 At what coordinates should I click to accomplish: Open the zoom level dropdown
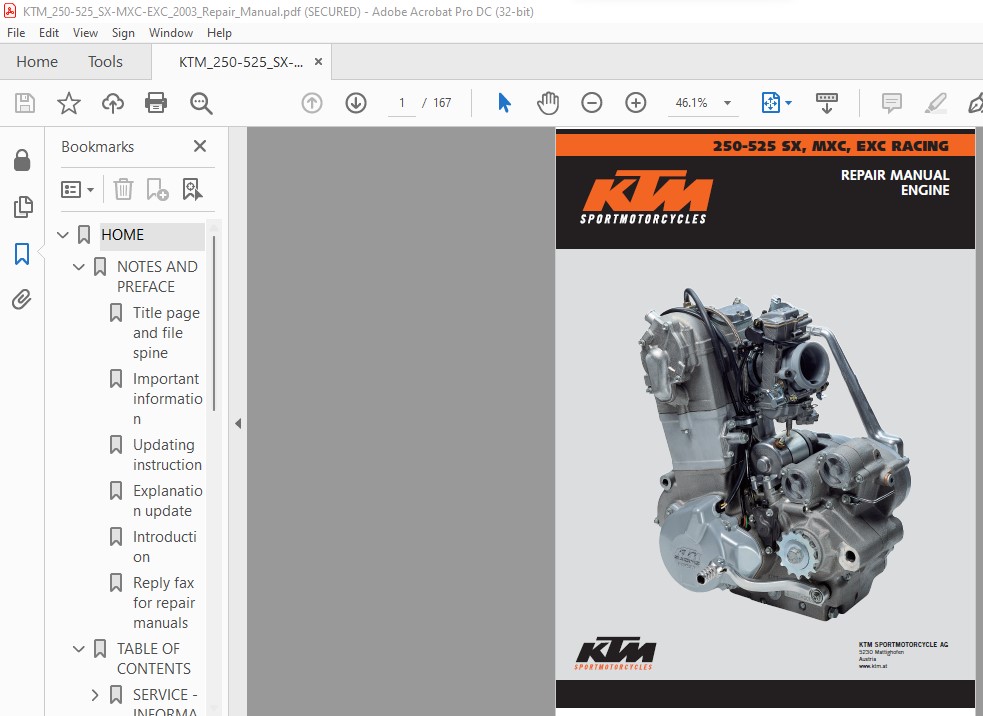tap(727, 103)
